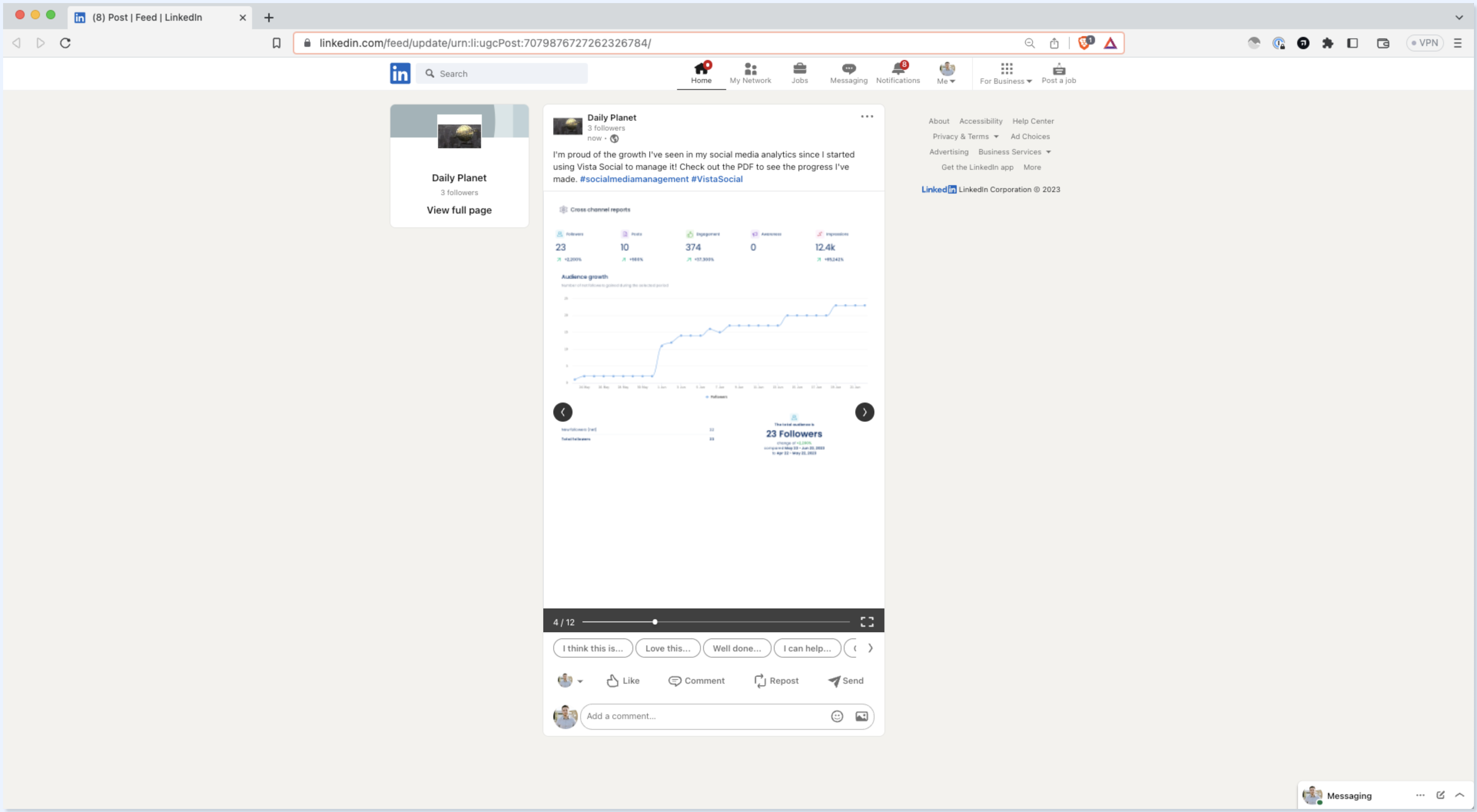Open the browser extensions puzzle icon
Viewport: 1477px width, 812px height.
coord(1328,43)
